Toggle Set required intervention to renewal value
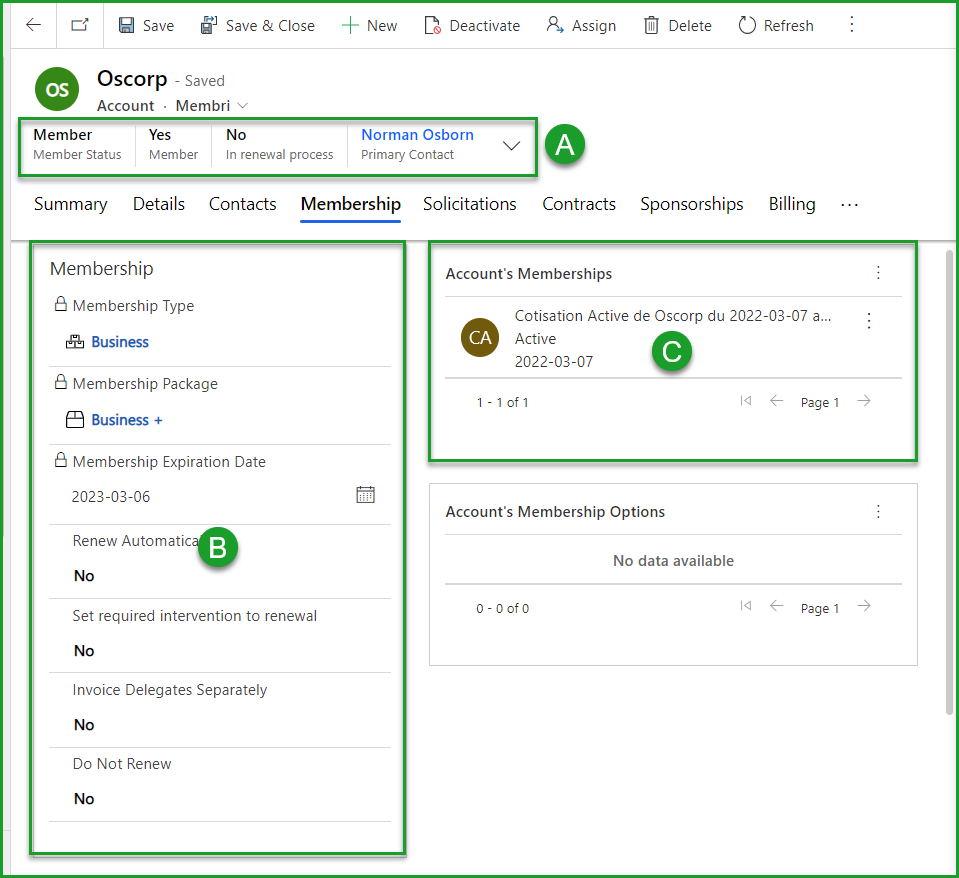This screenshot has height=878, width=959. pyautogui.click(x=84, y=651)
